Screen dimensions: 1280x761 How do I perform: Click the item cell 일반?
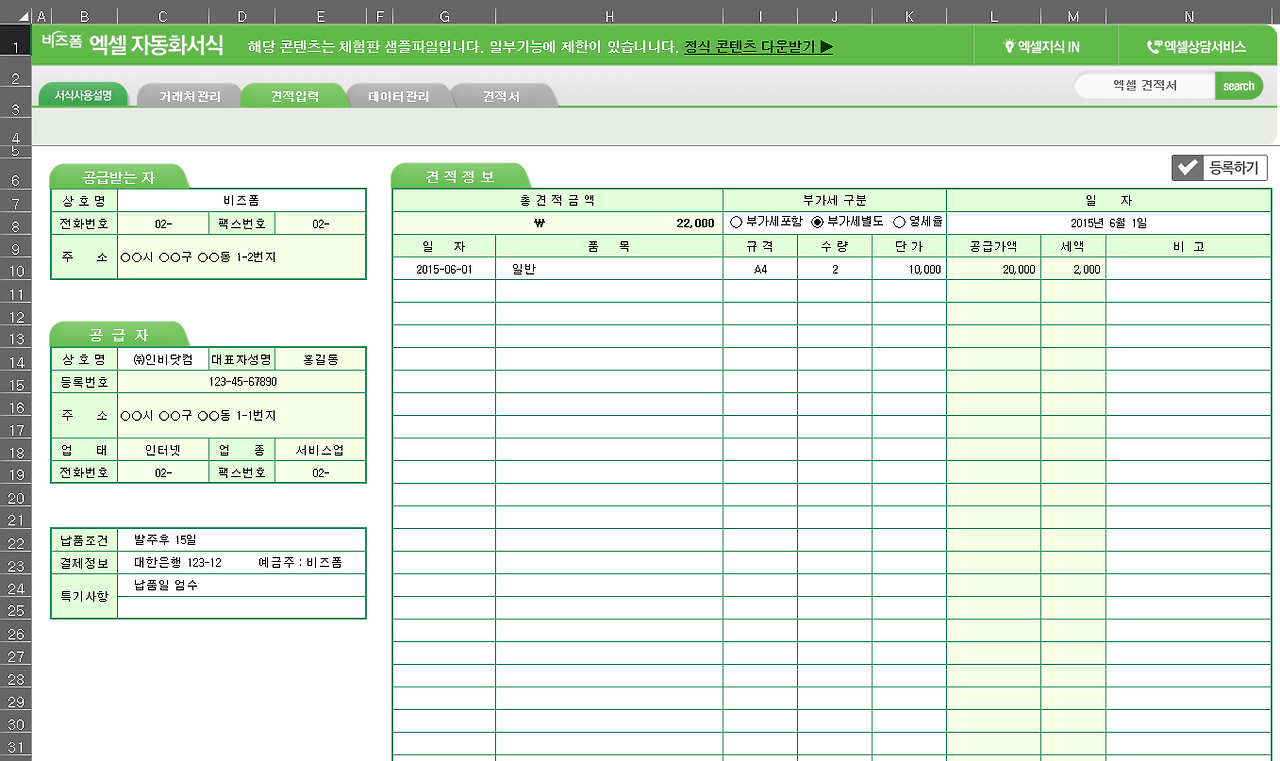point(609,269)
